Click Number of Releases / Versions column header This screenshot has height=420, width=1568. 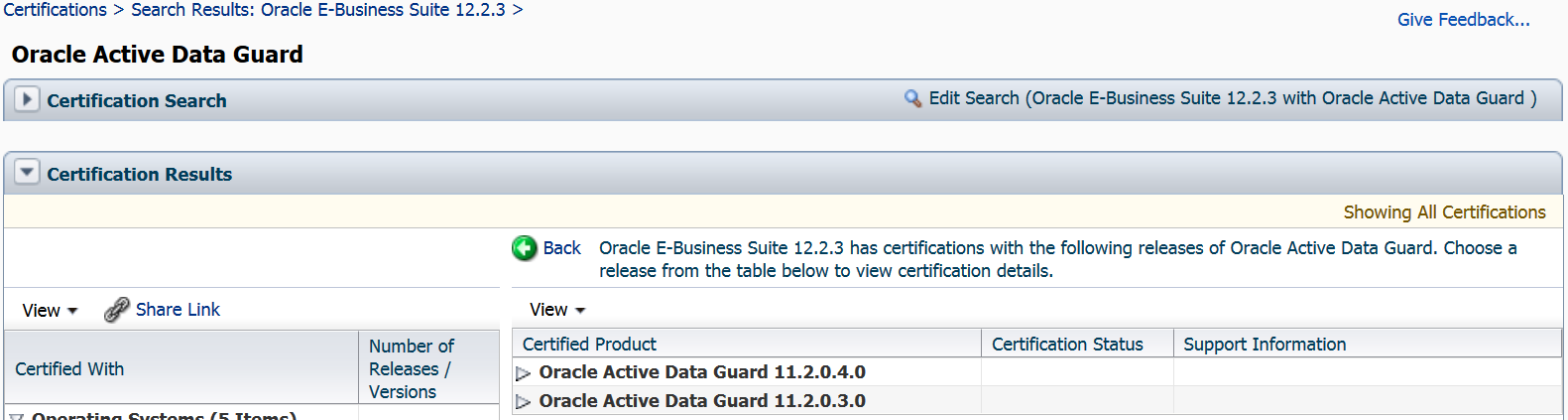click(411, 368)
